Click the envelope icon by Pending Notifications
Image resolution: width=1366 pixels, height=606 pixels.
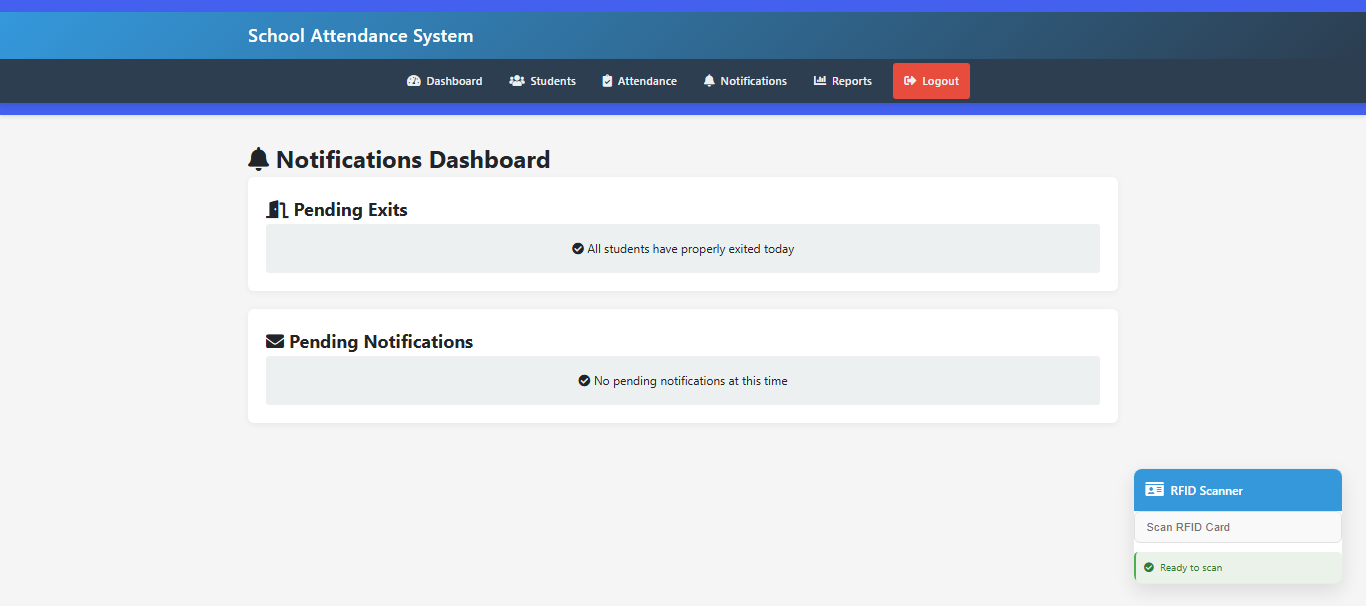tap(275, 342)
